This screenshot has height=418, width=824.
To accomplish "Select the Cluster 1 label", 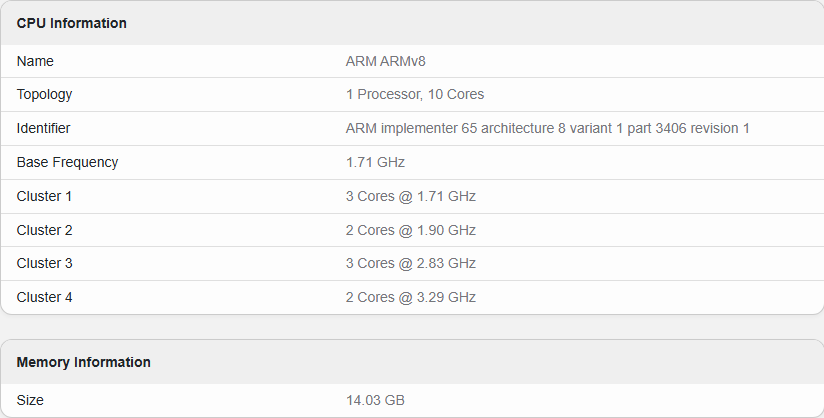I will tap(44, 196).
